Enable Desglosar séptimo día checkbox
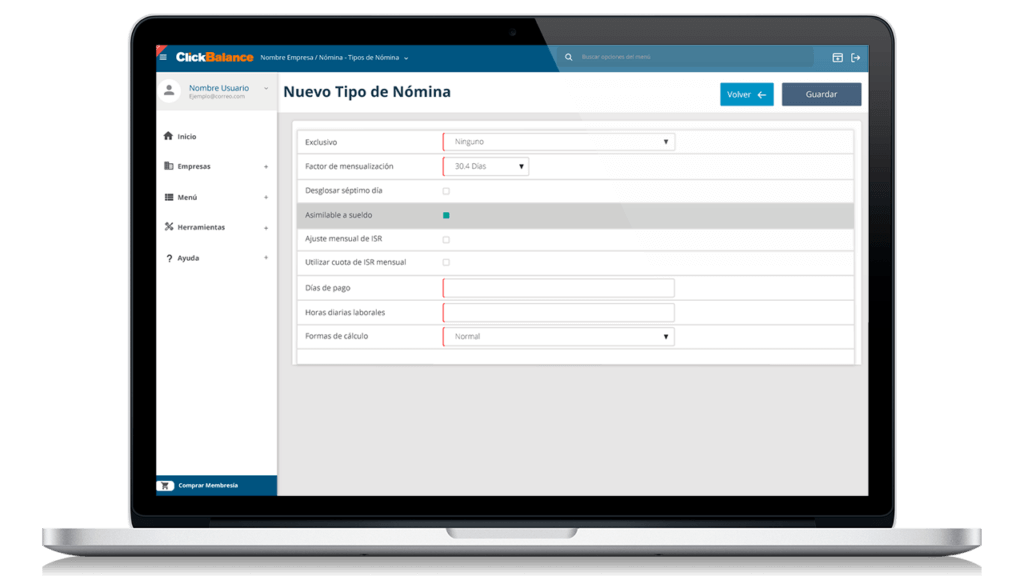This screenshot has width=1024, height=576. pyautogui.click(x=446, y=191)
